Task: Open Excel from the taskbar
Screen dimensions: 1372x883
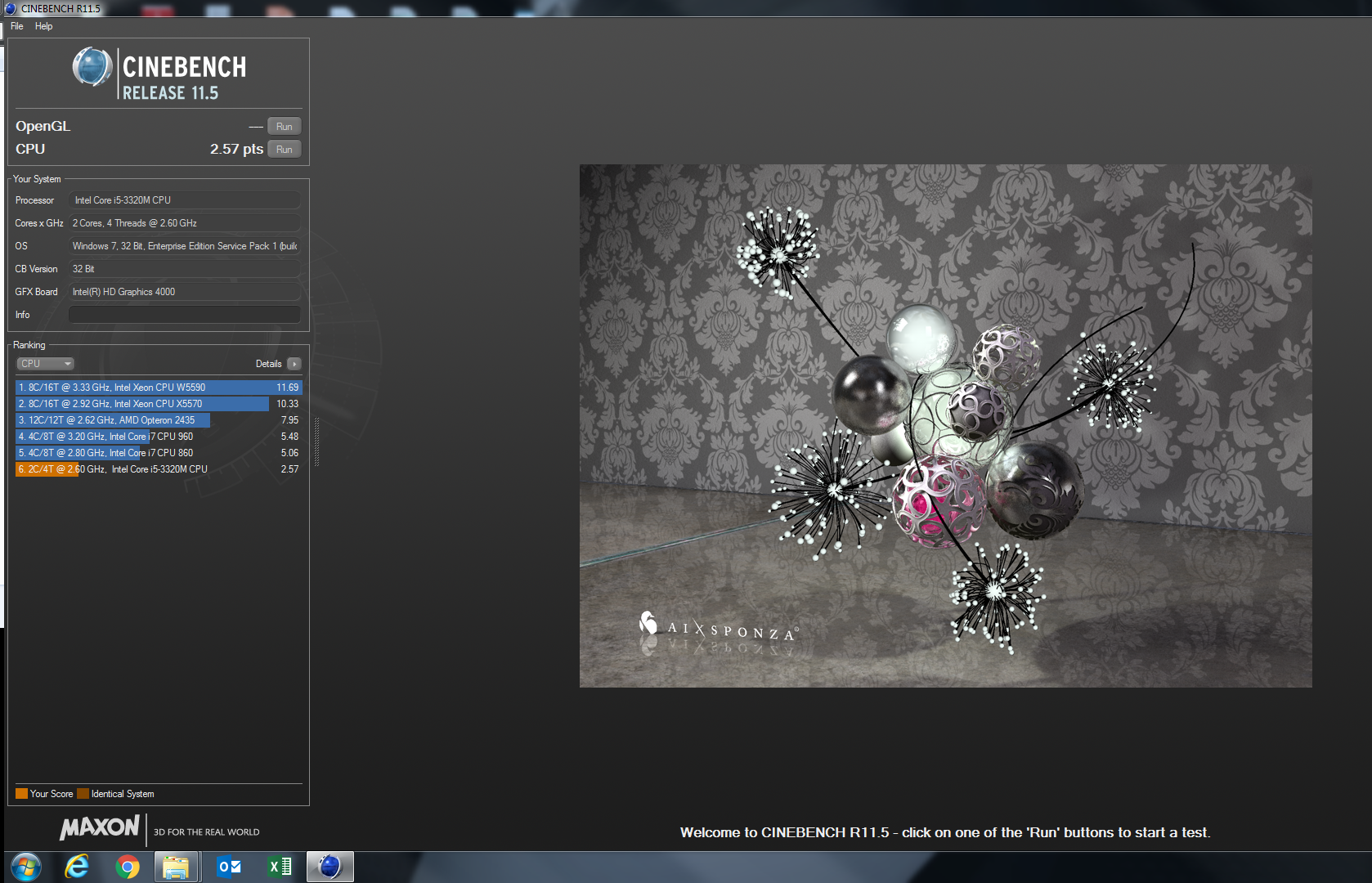Action: [280, 867]
